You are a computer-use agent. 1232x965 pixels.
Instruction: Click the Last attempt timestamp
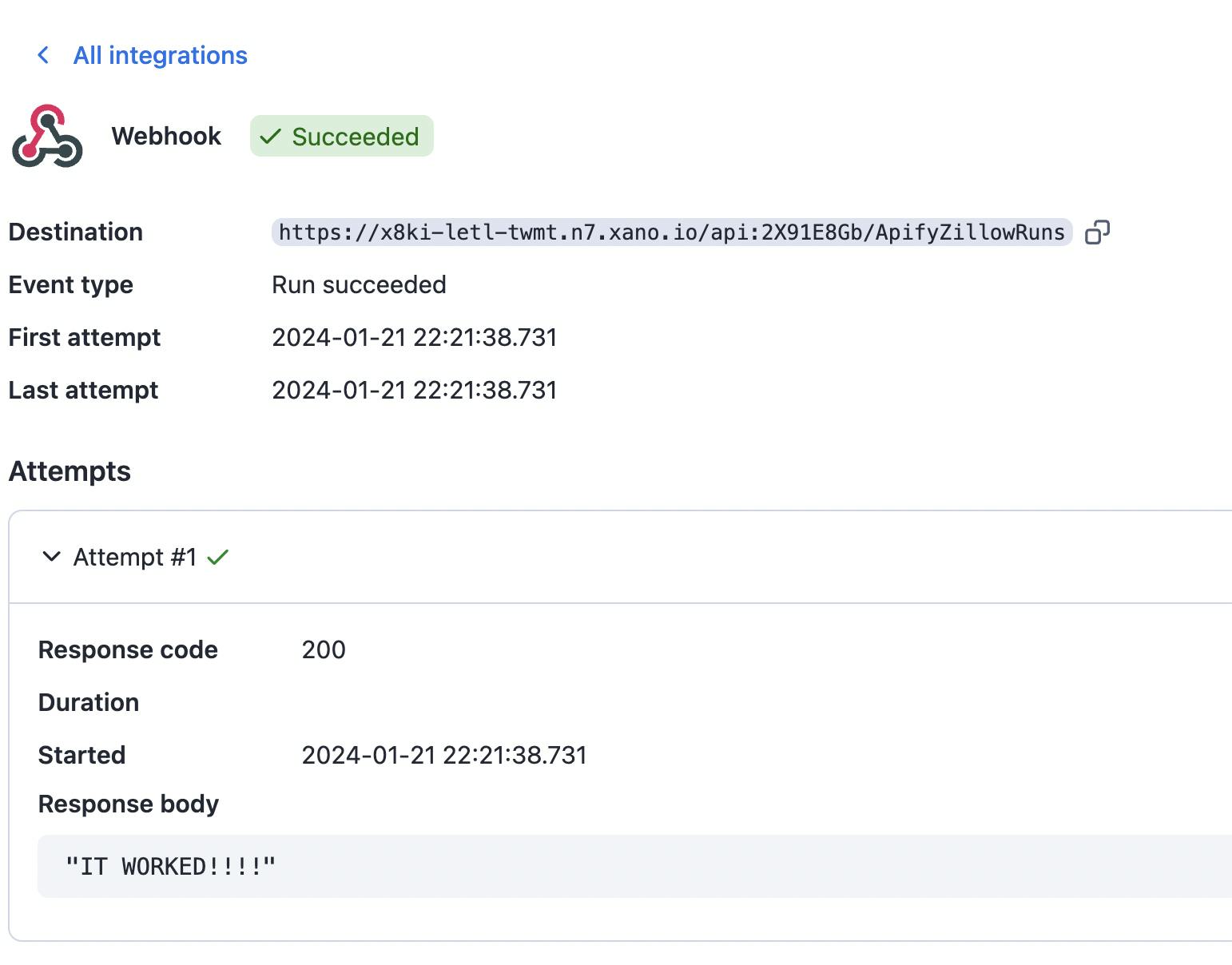pos(414,391)
